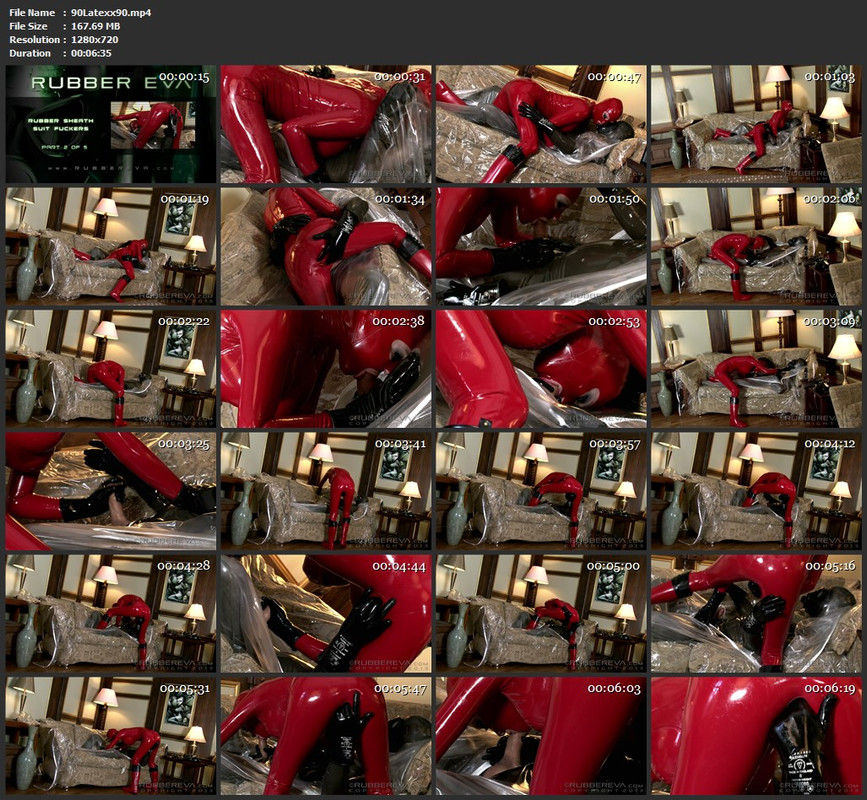Choose the thumbnail marked 00:06:03

(541, 736)
